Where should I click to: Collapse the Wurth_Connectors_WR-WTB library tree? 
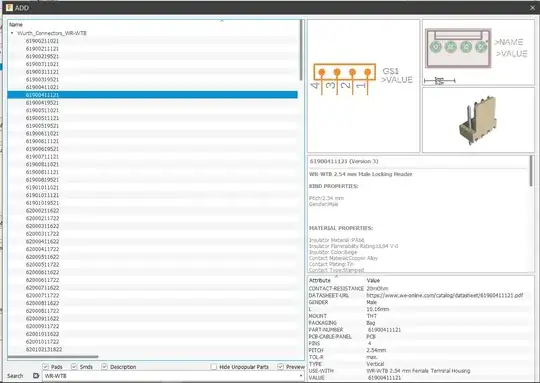tap(12, 33)
